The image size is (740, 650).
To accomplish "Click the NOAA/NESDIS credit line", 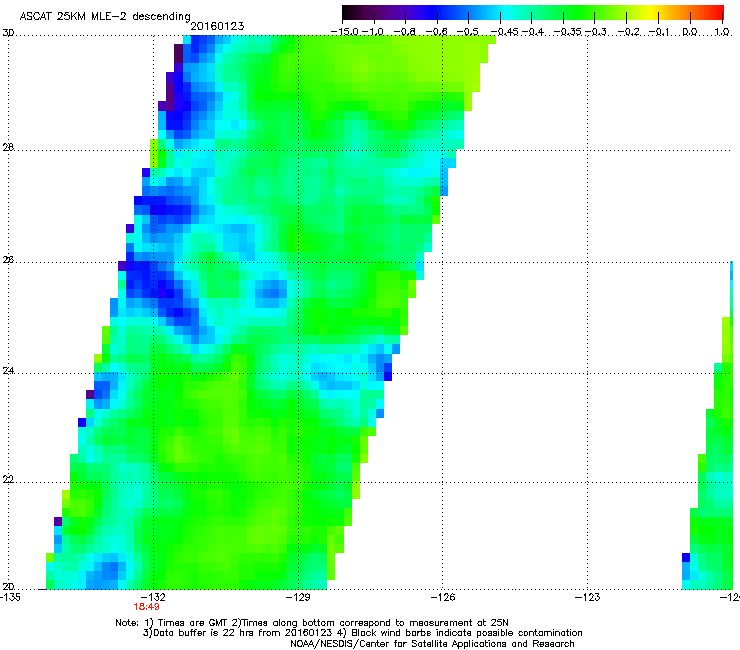I will [x=432, y=644].
